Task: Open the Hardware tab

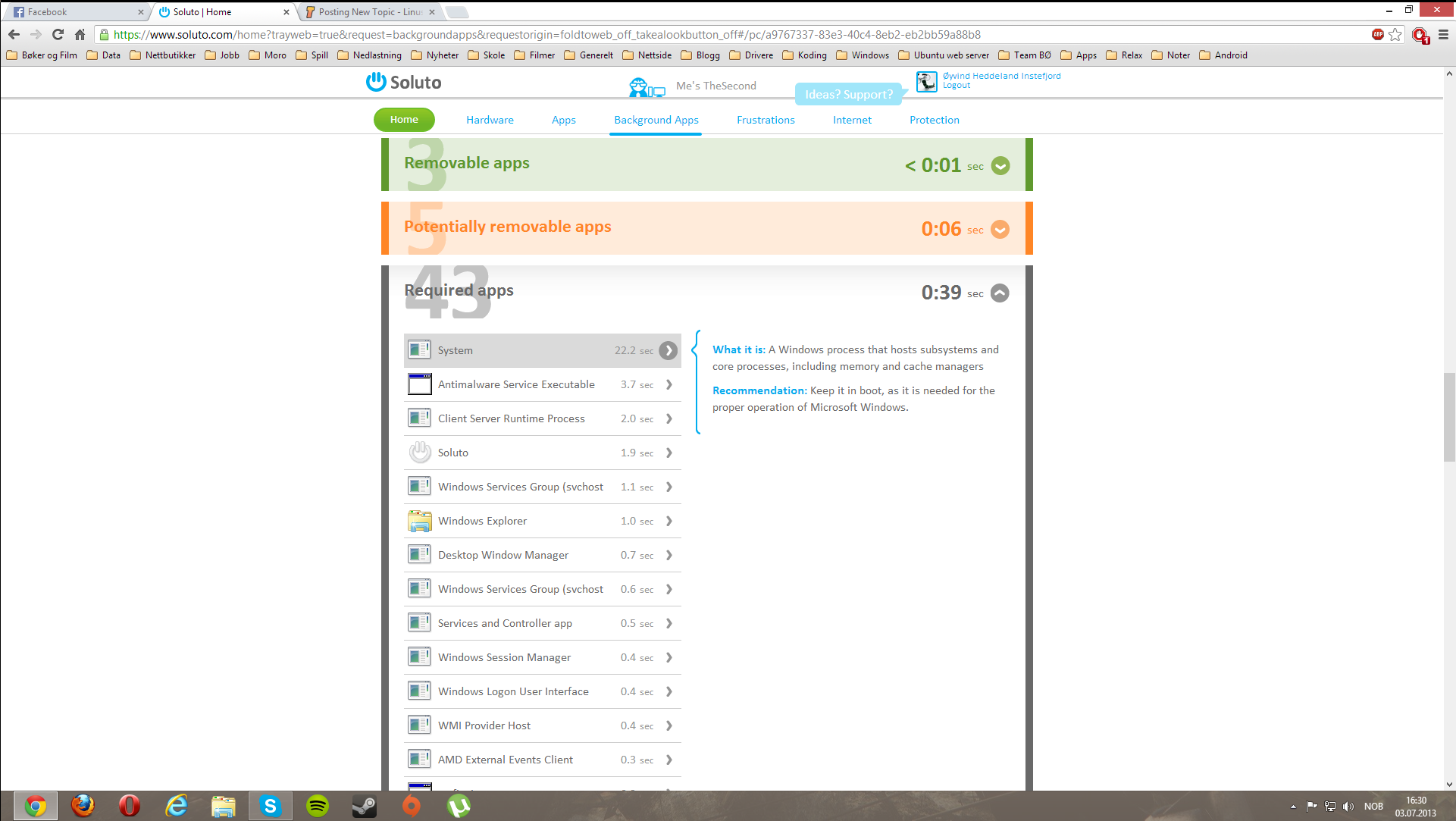Action: point(490,120)
